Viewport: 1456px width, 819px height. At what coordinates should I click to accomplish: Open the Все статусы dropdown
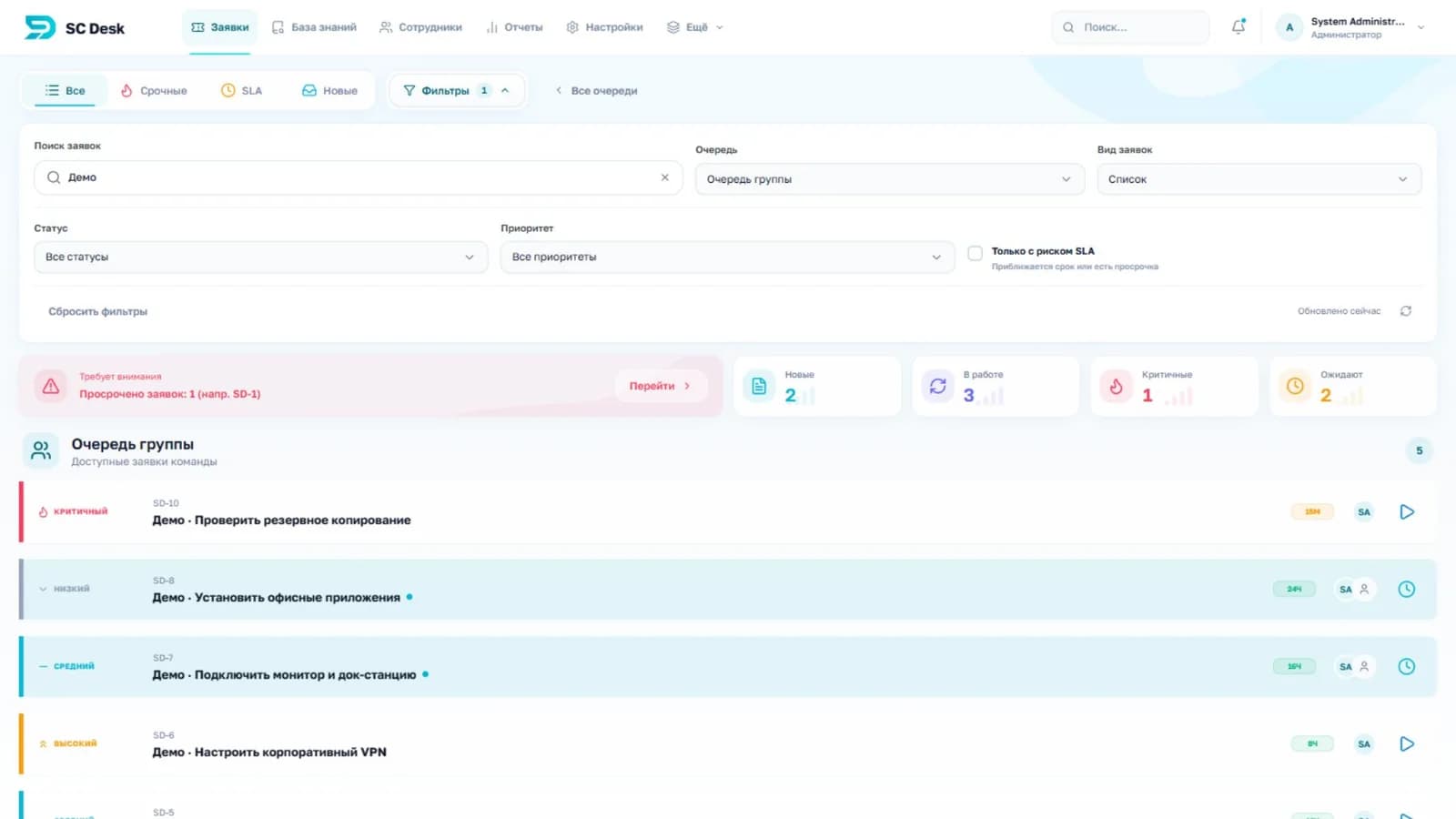coord(260,258)
